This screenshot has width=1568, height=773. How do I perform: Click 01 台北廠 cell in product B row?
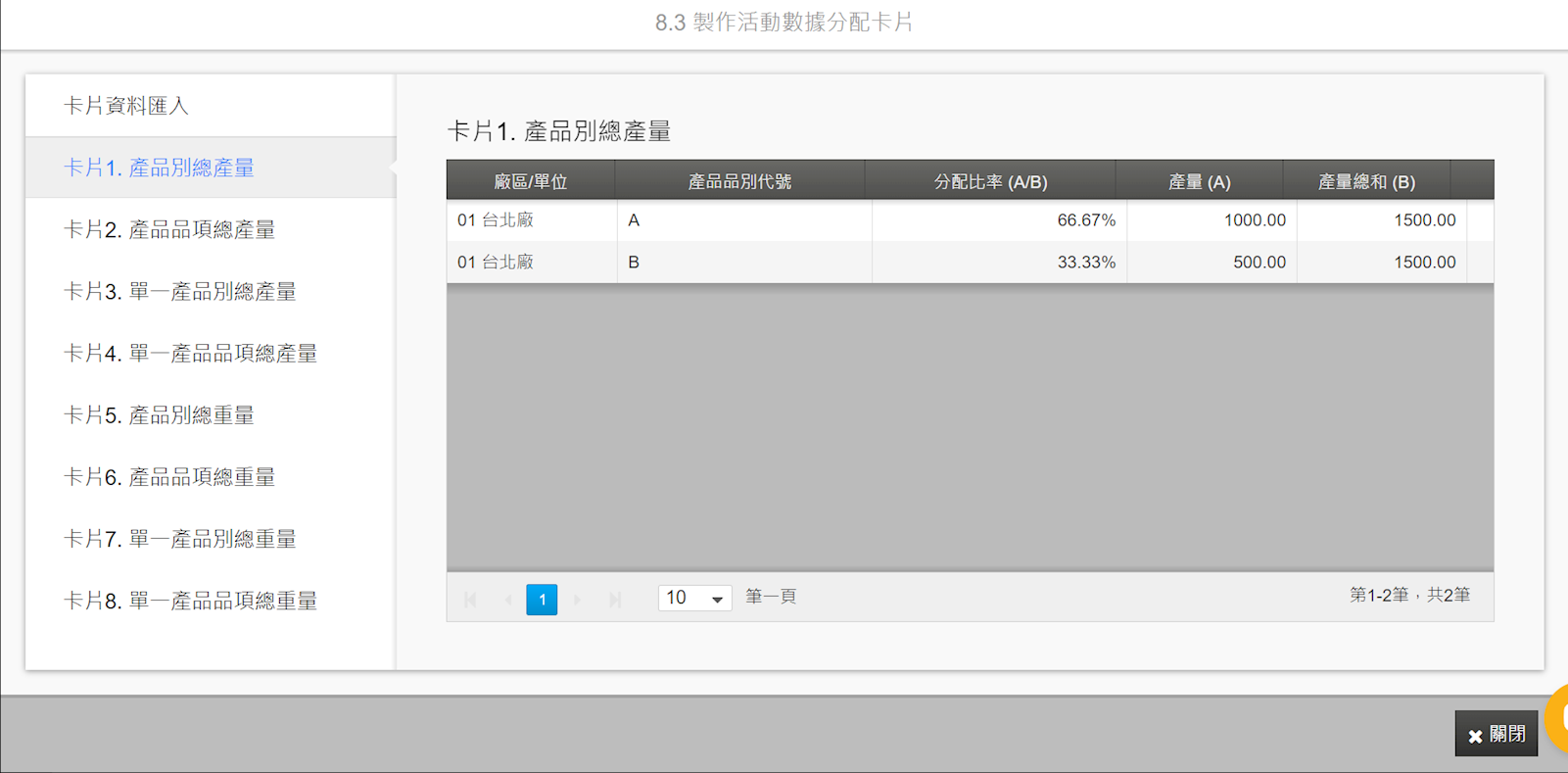coord(532,263)
